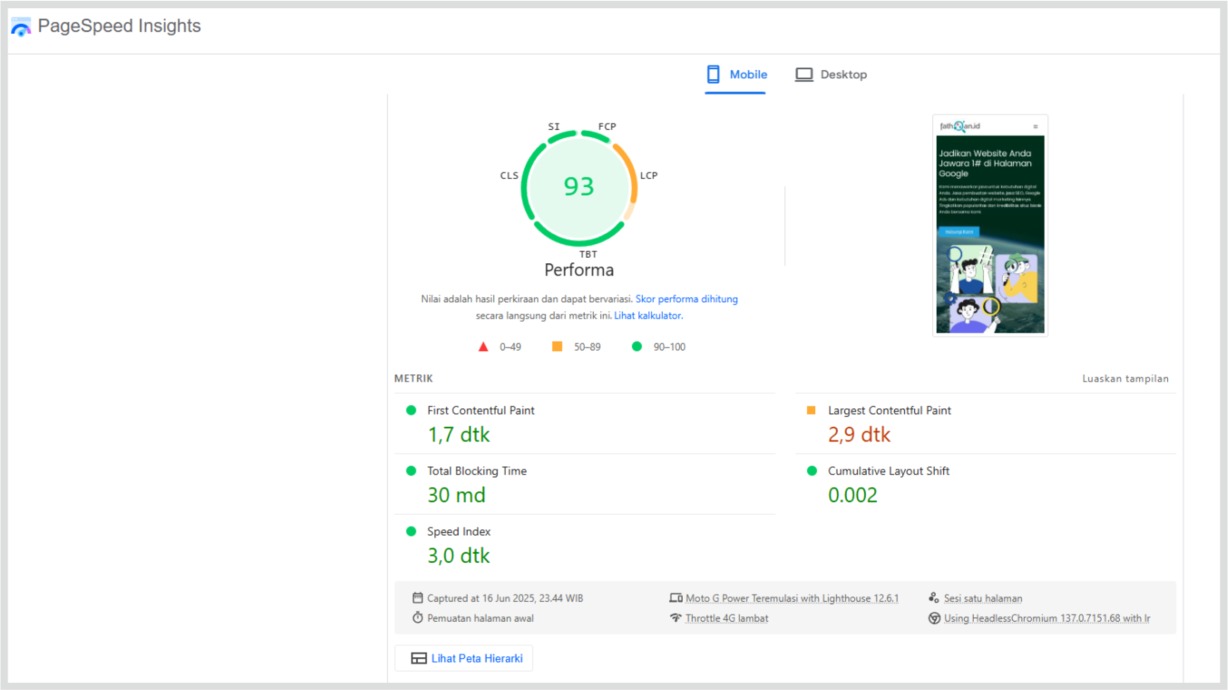
Task: Click the stopwatch icon beside 'Pemuatan halaman awal'
Action: 417,618
